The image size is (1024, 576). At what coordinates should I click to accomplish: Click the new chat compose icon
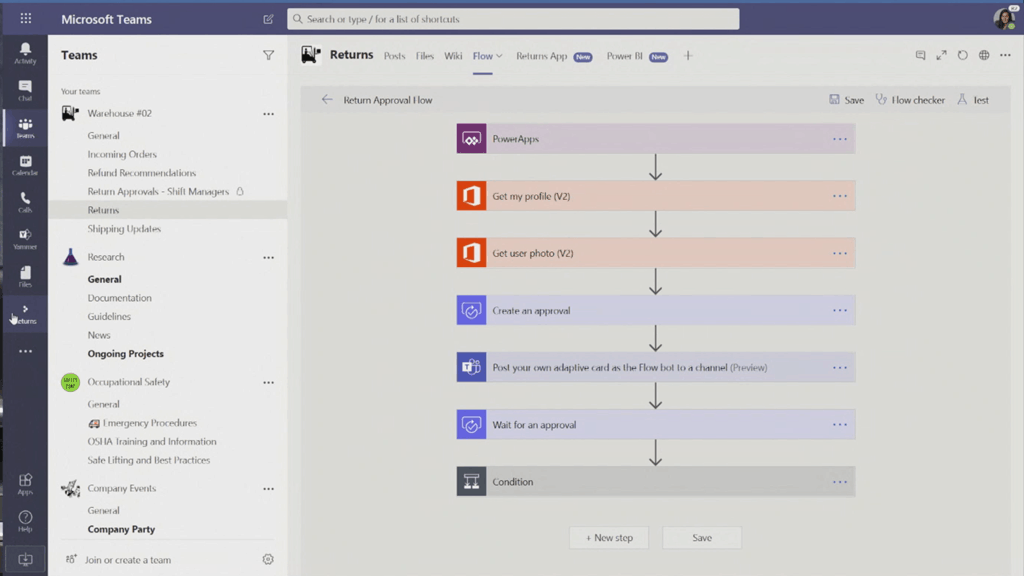point(268,19)
